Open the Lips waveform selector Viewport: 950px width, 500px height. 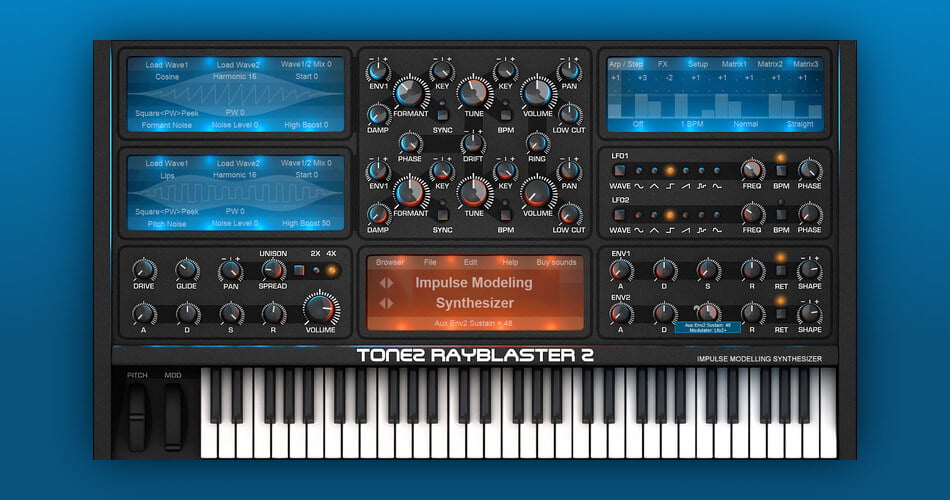click(x=167, y=176)
